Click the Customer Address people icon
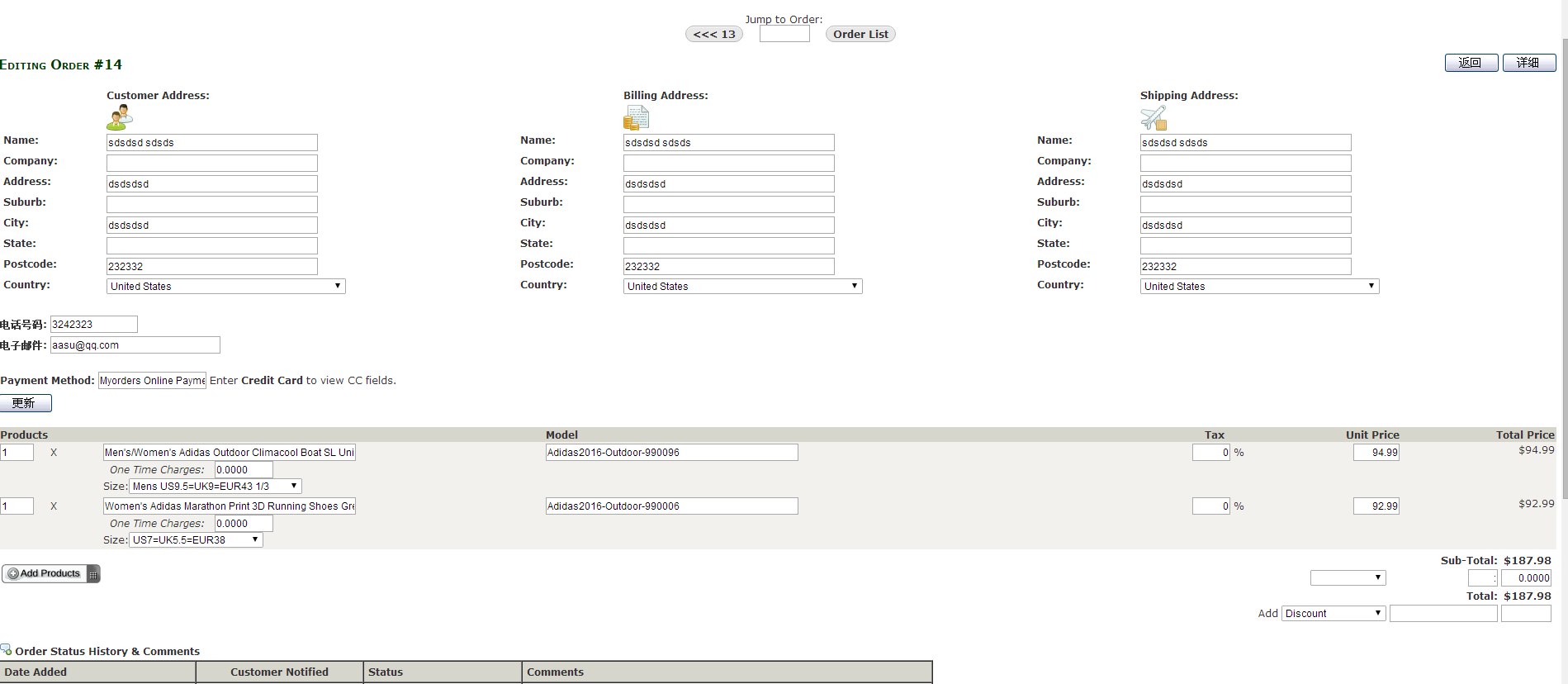Screen dimensions: 1568x684 pos(119,117)
